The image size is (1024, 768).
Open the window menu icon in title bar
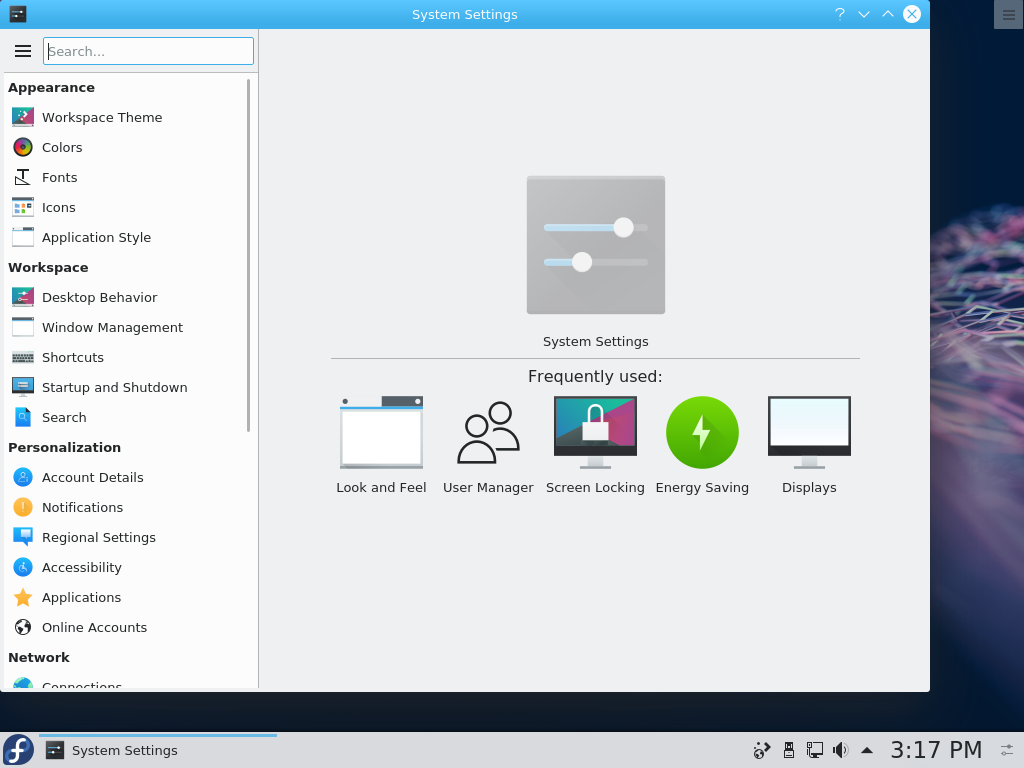click(x=18, y=14)
